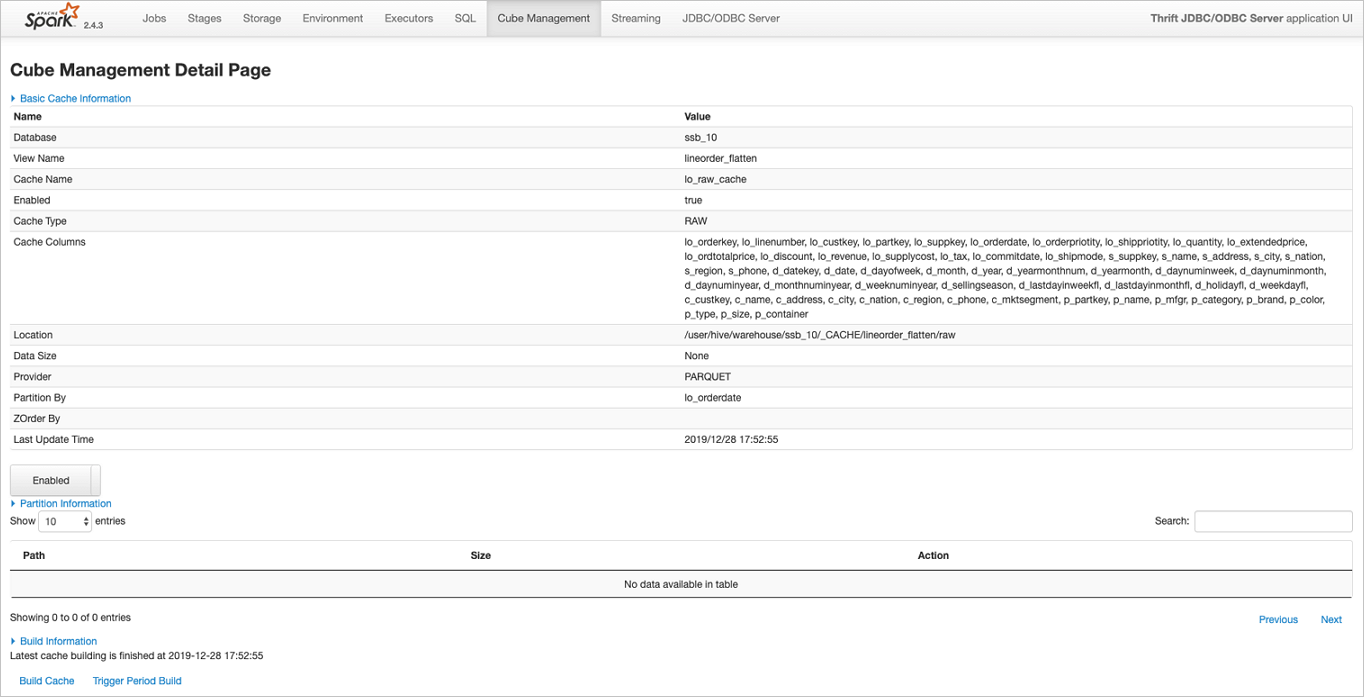1364x697 pixels.
Task: Go to the Previous page
Action: click(1278, 619)
